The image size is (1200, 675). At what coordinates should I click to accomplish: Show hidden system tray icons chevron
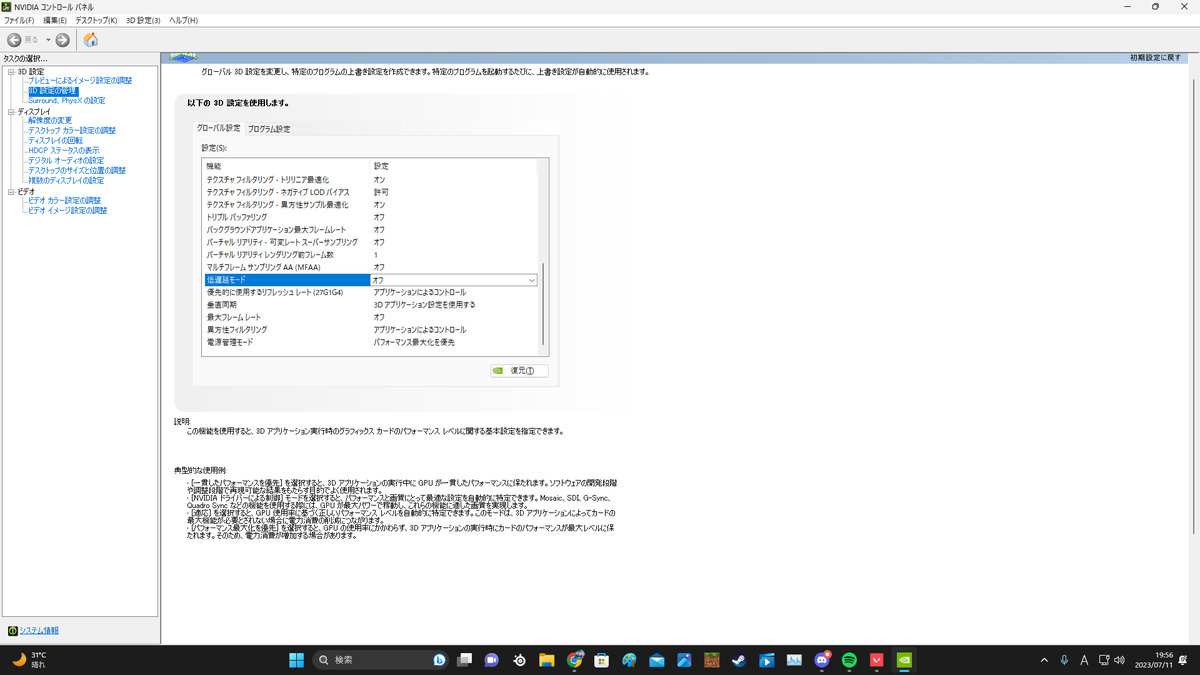1044,660
